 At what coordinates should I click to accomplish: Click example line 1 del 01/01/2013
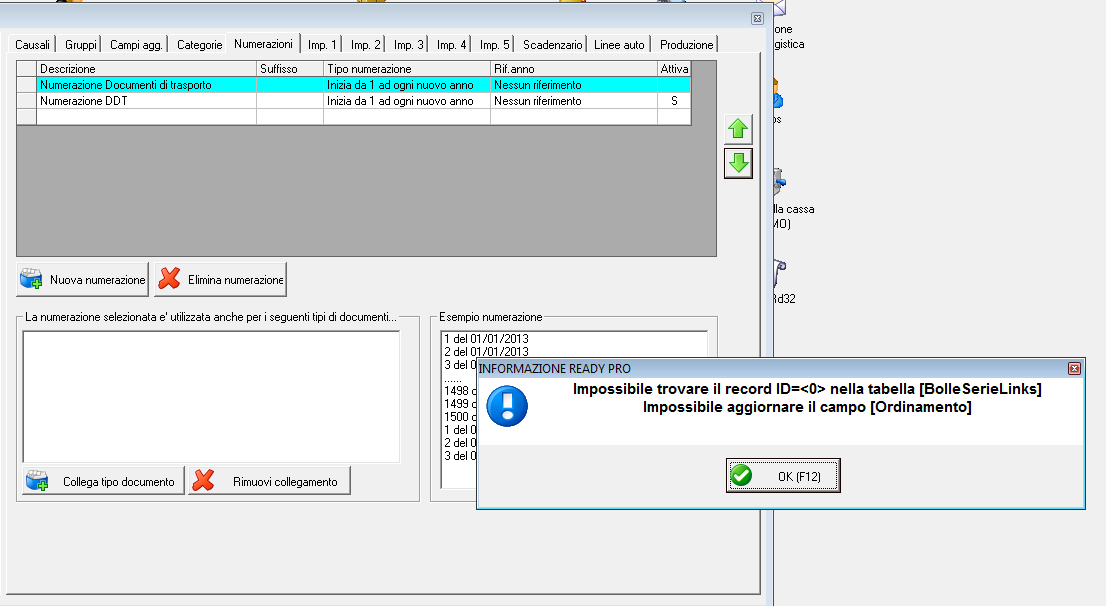tap(486, 339)
